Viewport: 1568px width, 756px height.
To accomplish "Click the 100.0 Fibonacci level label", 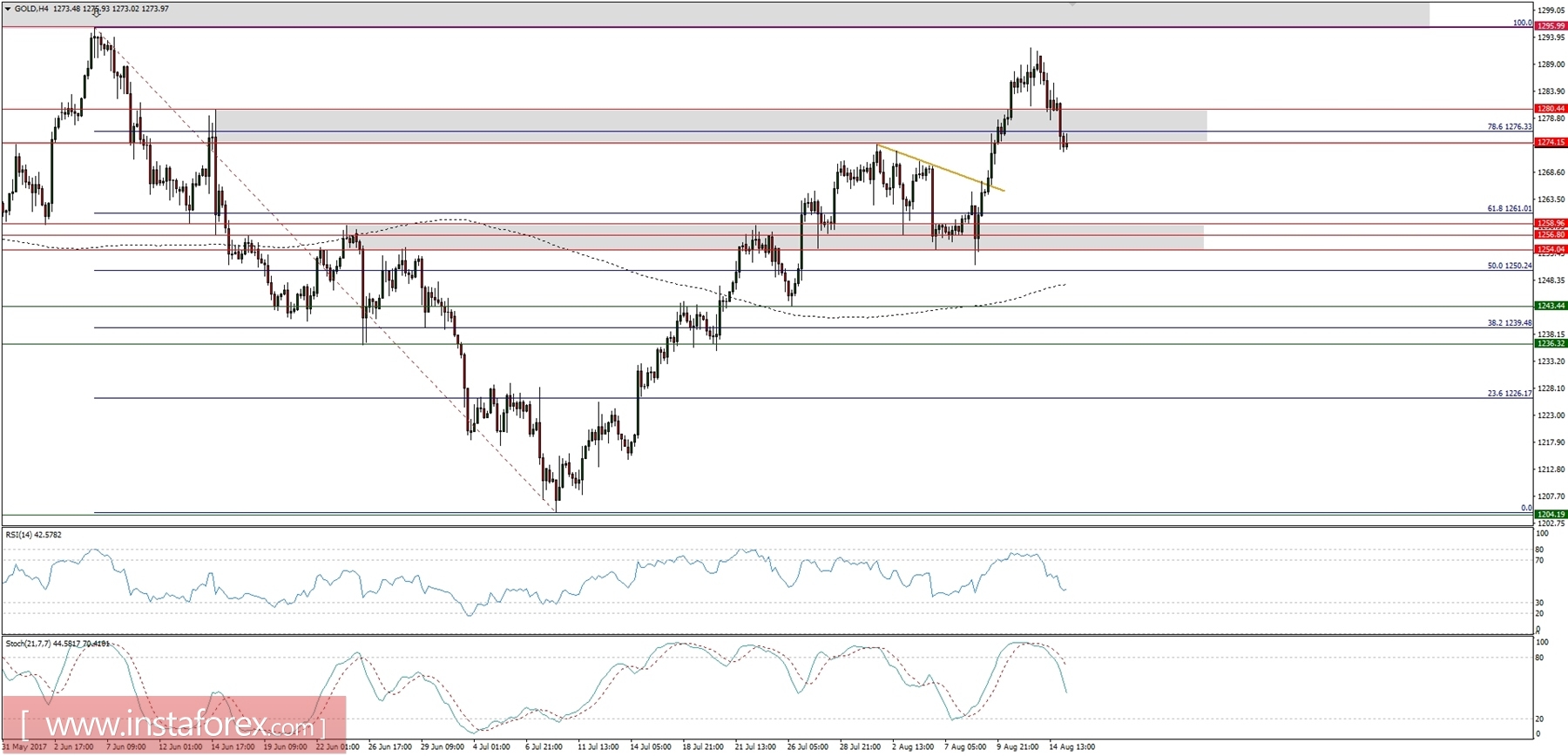I will pos(1522,23).
